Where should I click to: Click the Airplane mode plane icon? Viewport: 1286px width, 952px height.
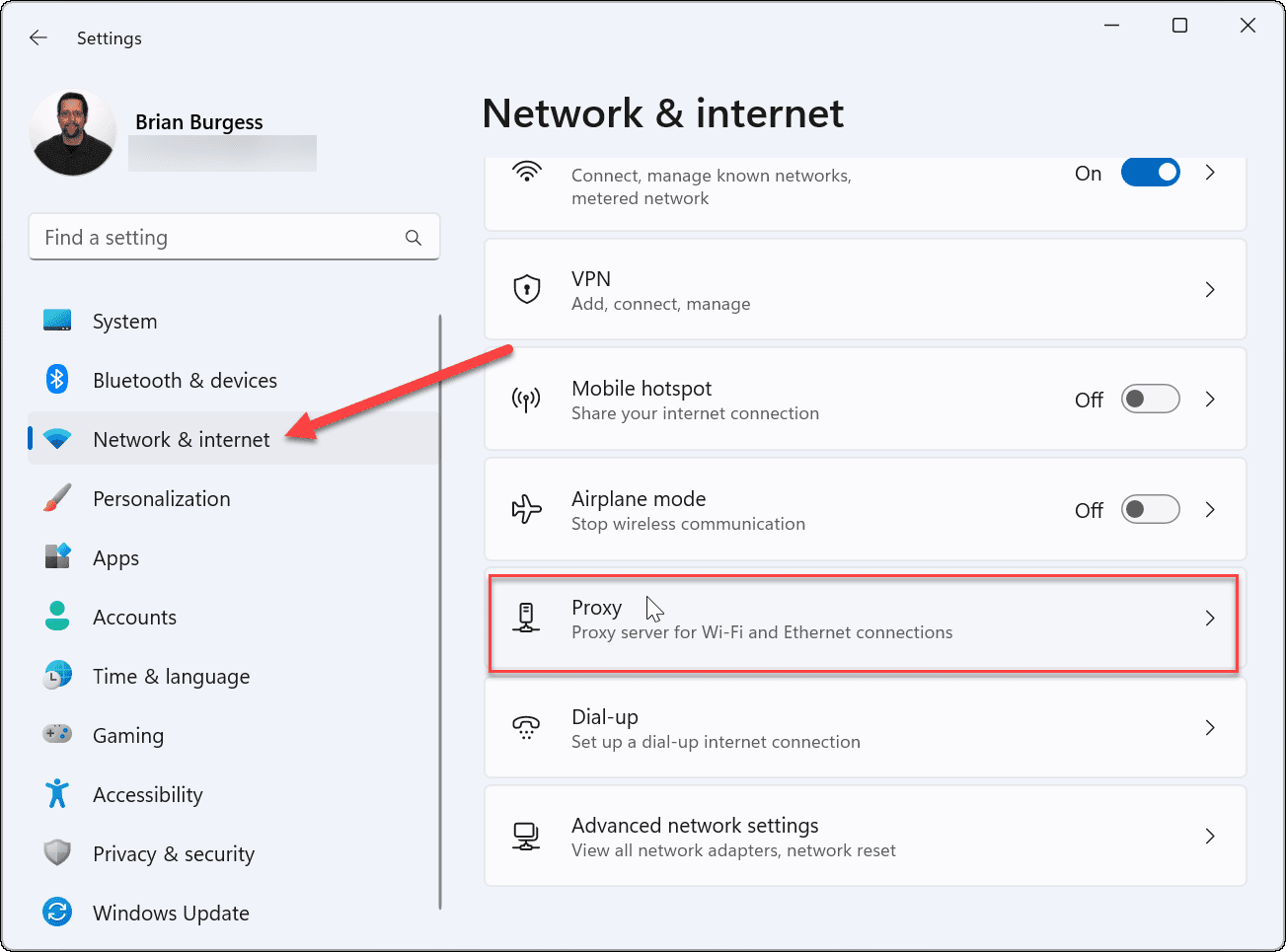526,509
